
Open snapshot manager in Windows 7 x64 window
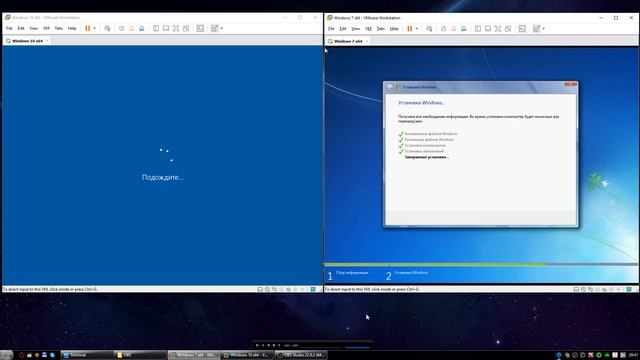click(464, 29)
